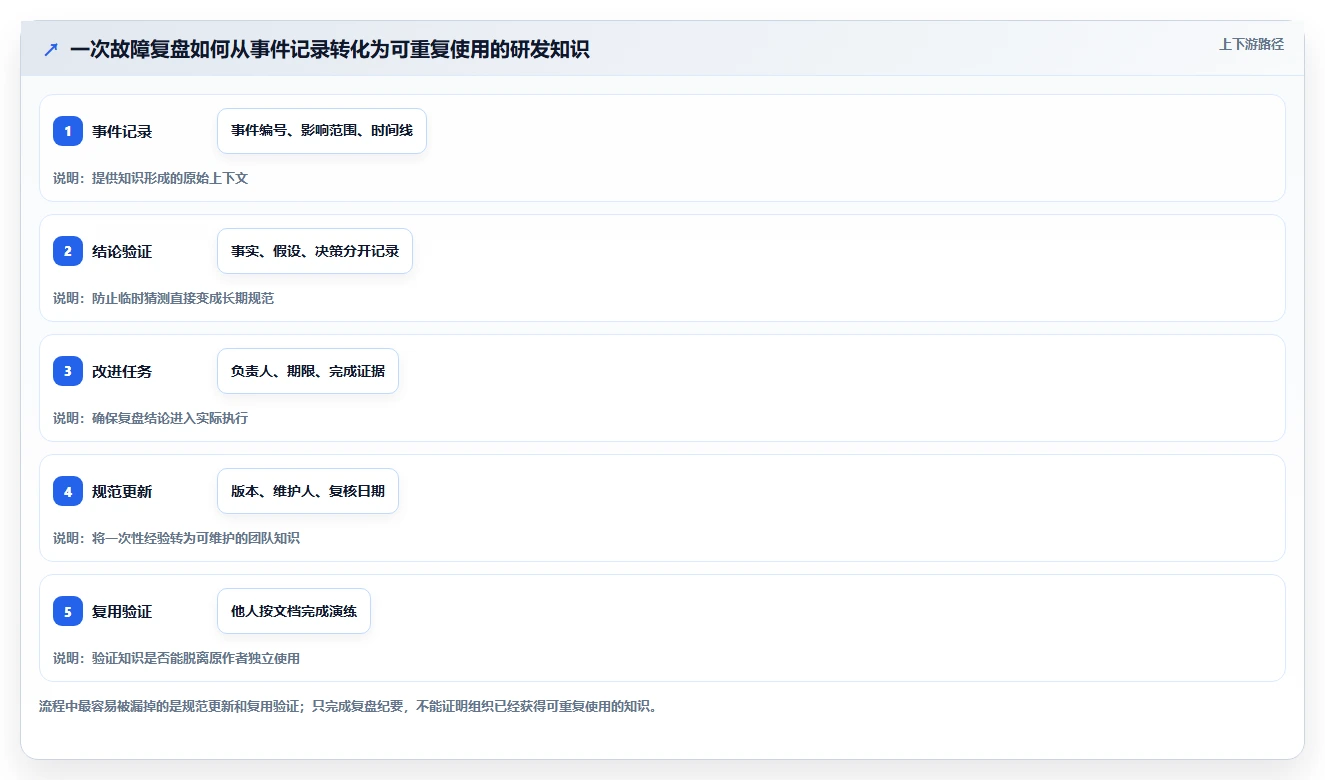This screenshot has width=1325, height=780.
Task: Click step number badge 1
Action: [x=68, y=131]
